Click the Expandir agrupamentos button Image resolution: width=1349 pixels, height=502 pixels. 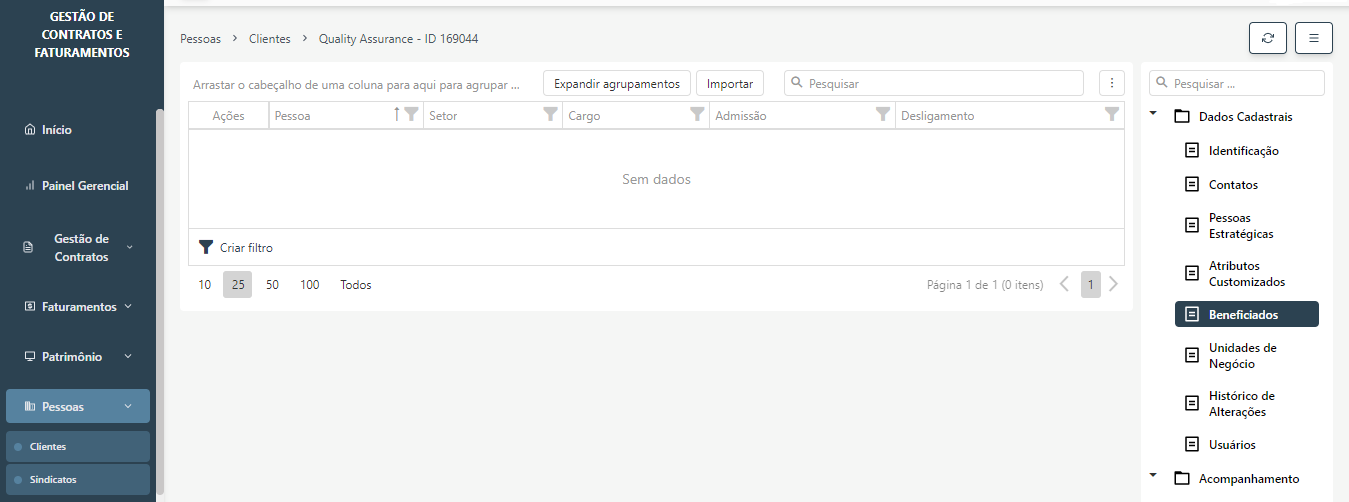coord(616,83)
